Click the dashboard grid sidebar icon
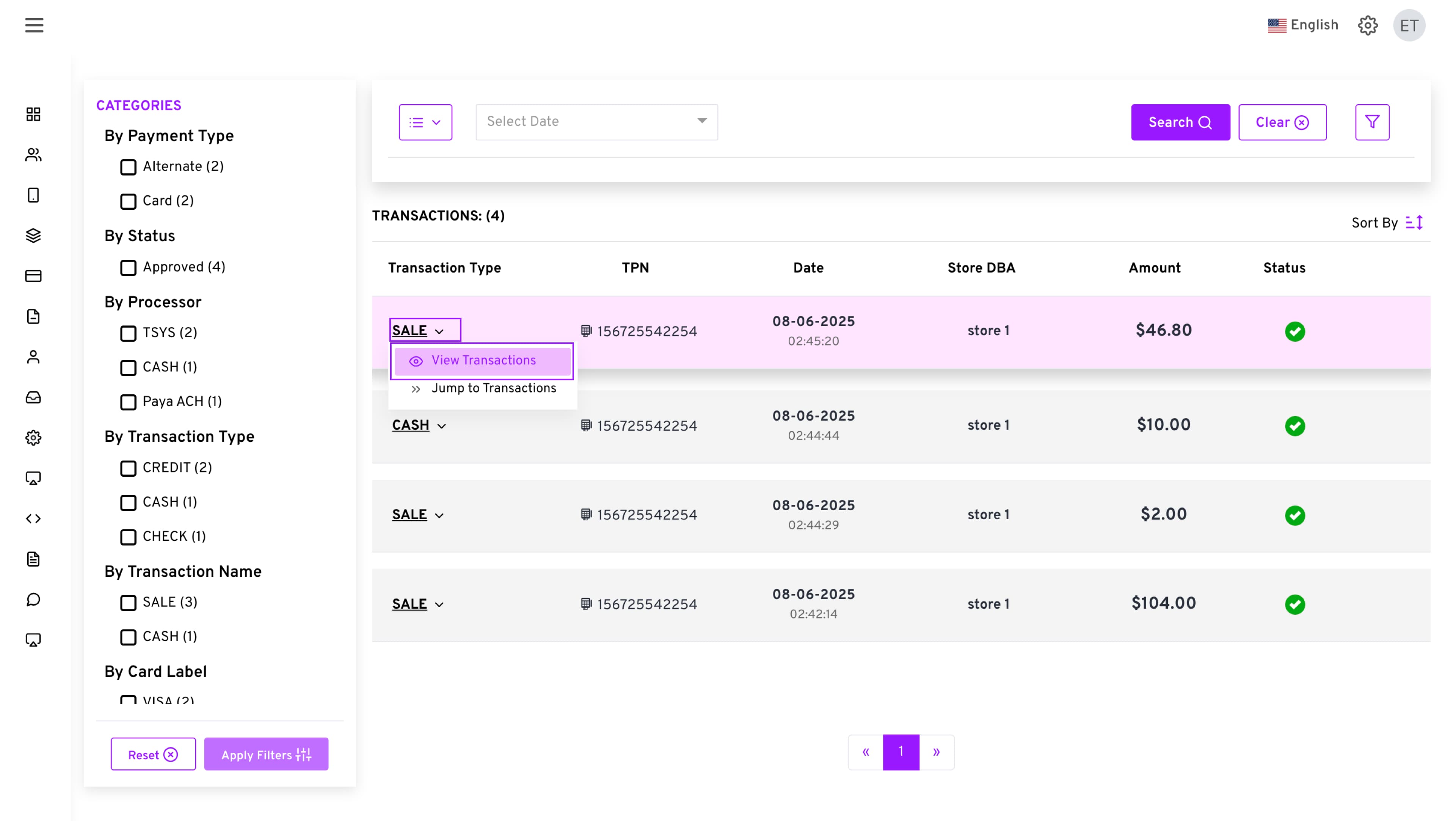The image size is (1456, 821). (33, 114)
